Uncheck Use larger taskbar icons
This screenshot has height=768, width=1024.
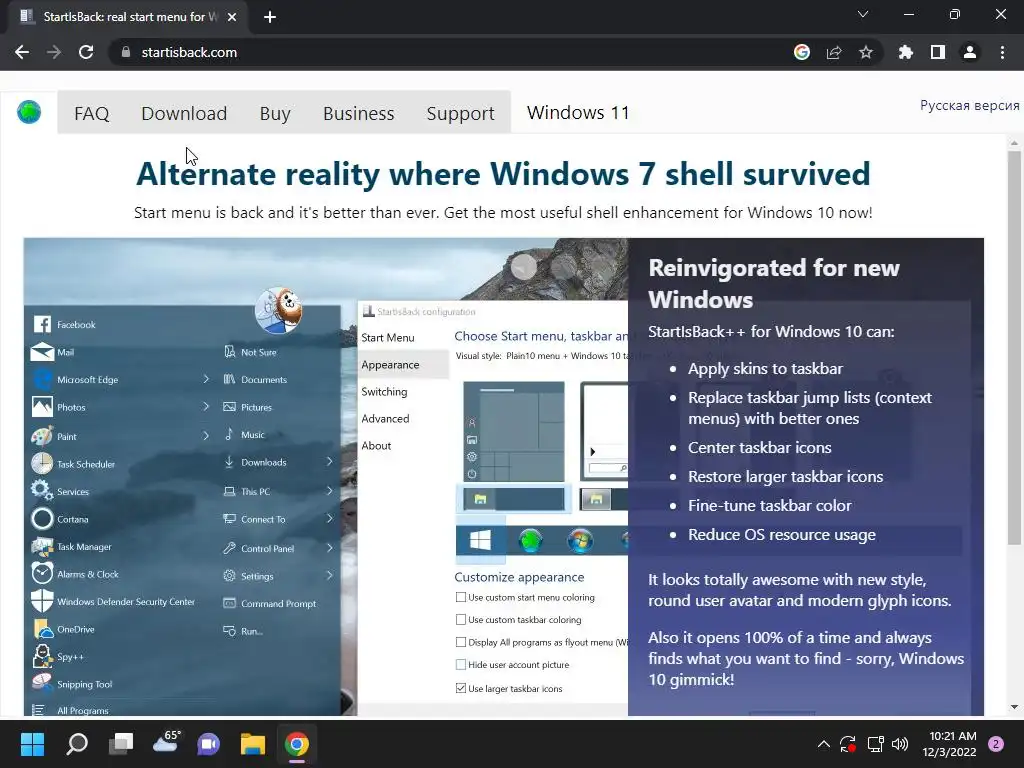point(460,688)
